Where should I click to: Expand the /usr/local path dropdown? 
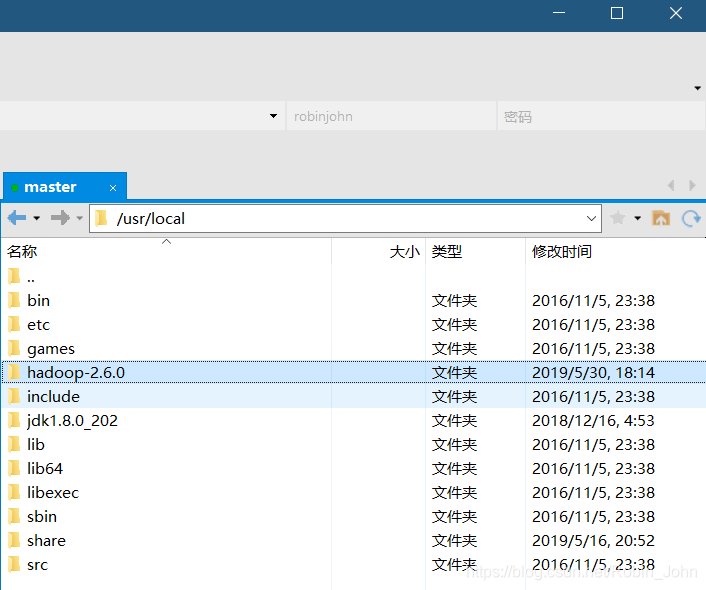(591, 218)
